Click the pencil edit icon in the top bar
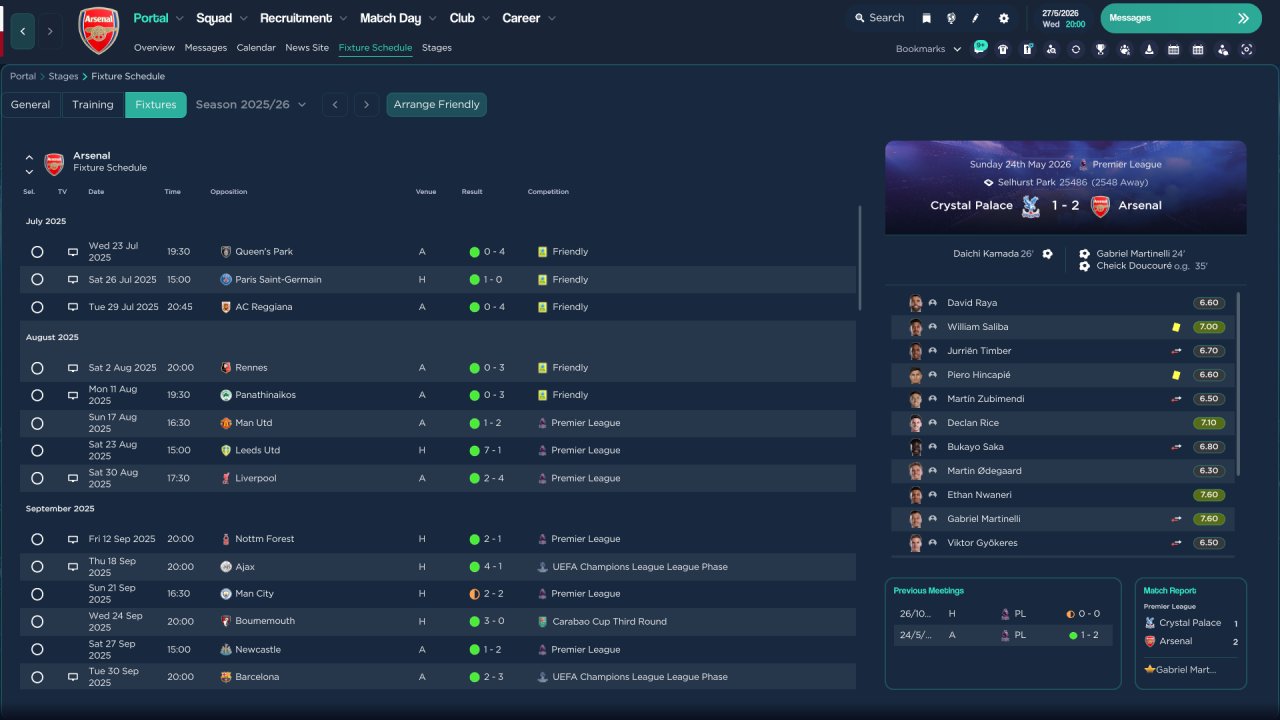Screen dimensions: 1280x720 pos(976,18)
